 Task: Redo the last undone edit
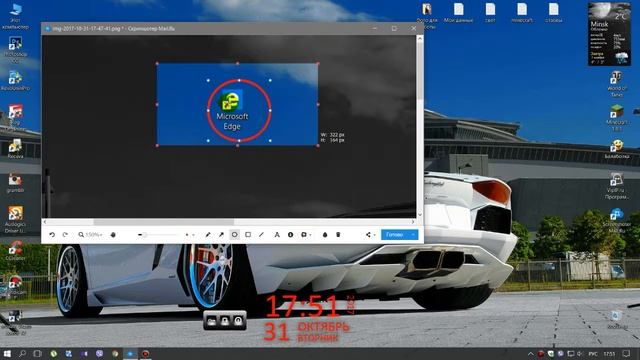click(65, 235)
